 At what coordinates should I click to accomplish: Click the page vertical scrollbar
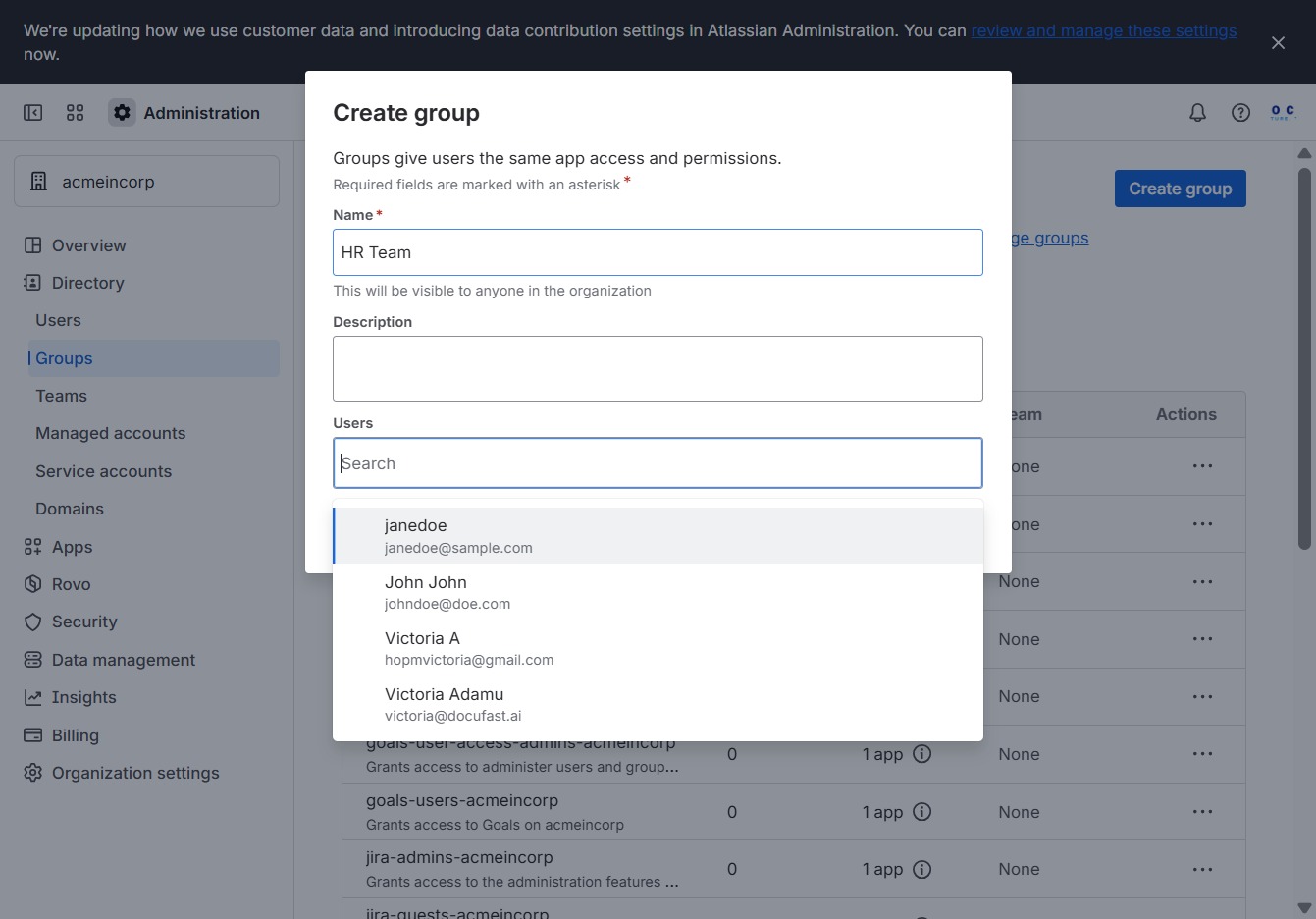pyautogui.click(x=1304, y=358)
